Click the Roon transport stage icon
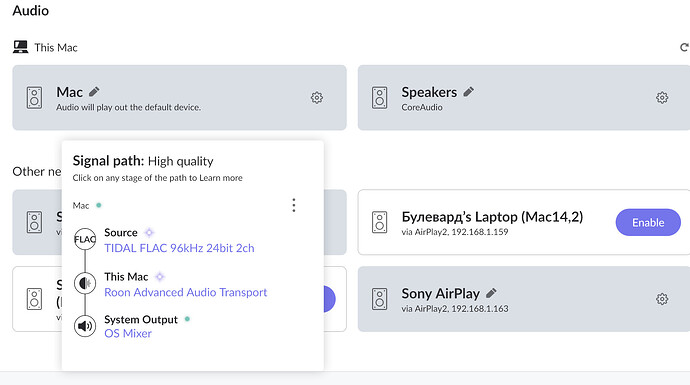Image resolution: width=690 pixels, height=385 pixels. tap(85, 283)
